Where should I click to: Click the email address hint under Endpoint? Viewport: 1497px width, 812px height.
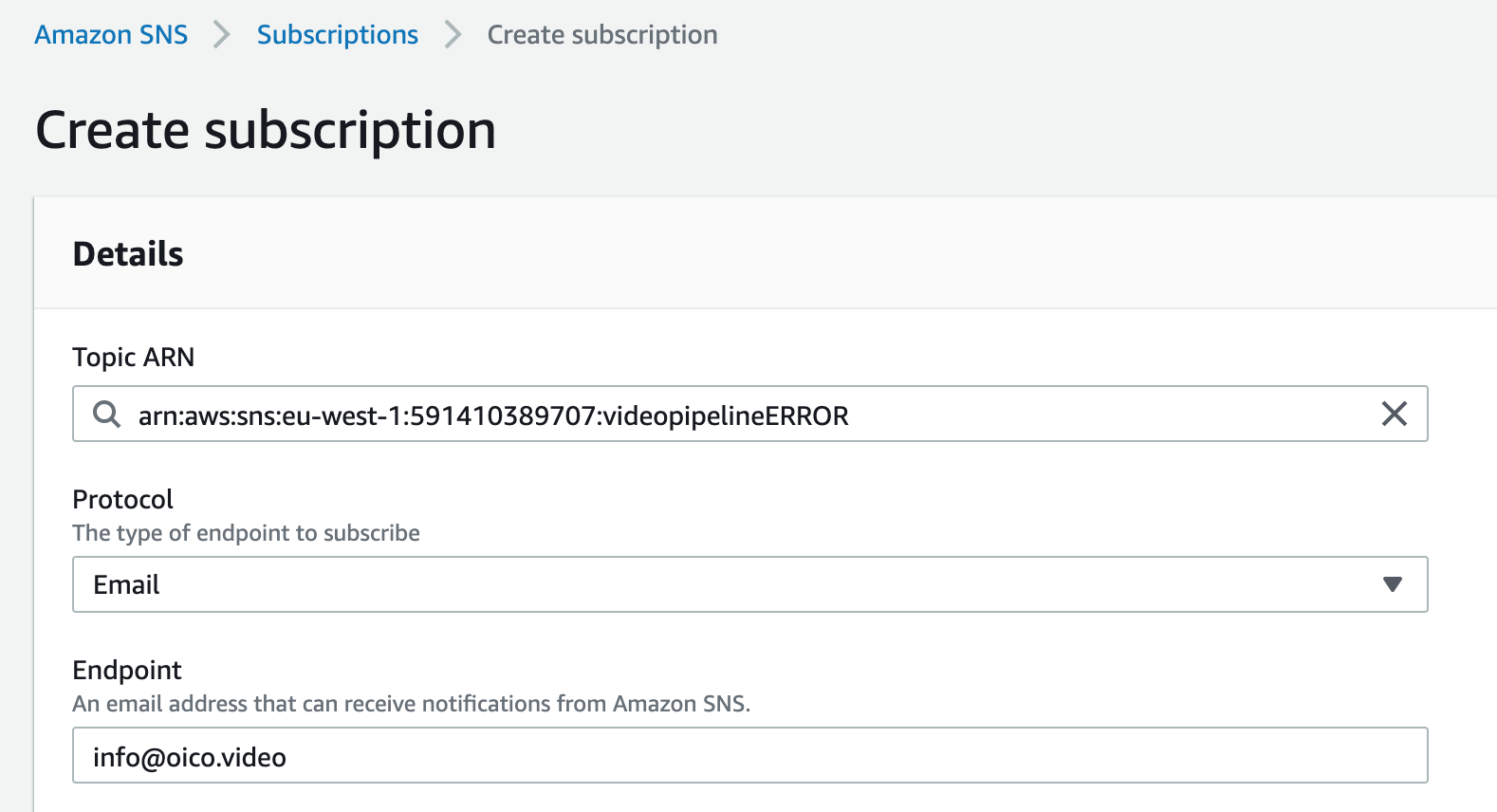pyautogui.click(x=411, y=704)
